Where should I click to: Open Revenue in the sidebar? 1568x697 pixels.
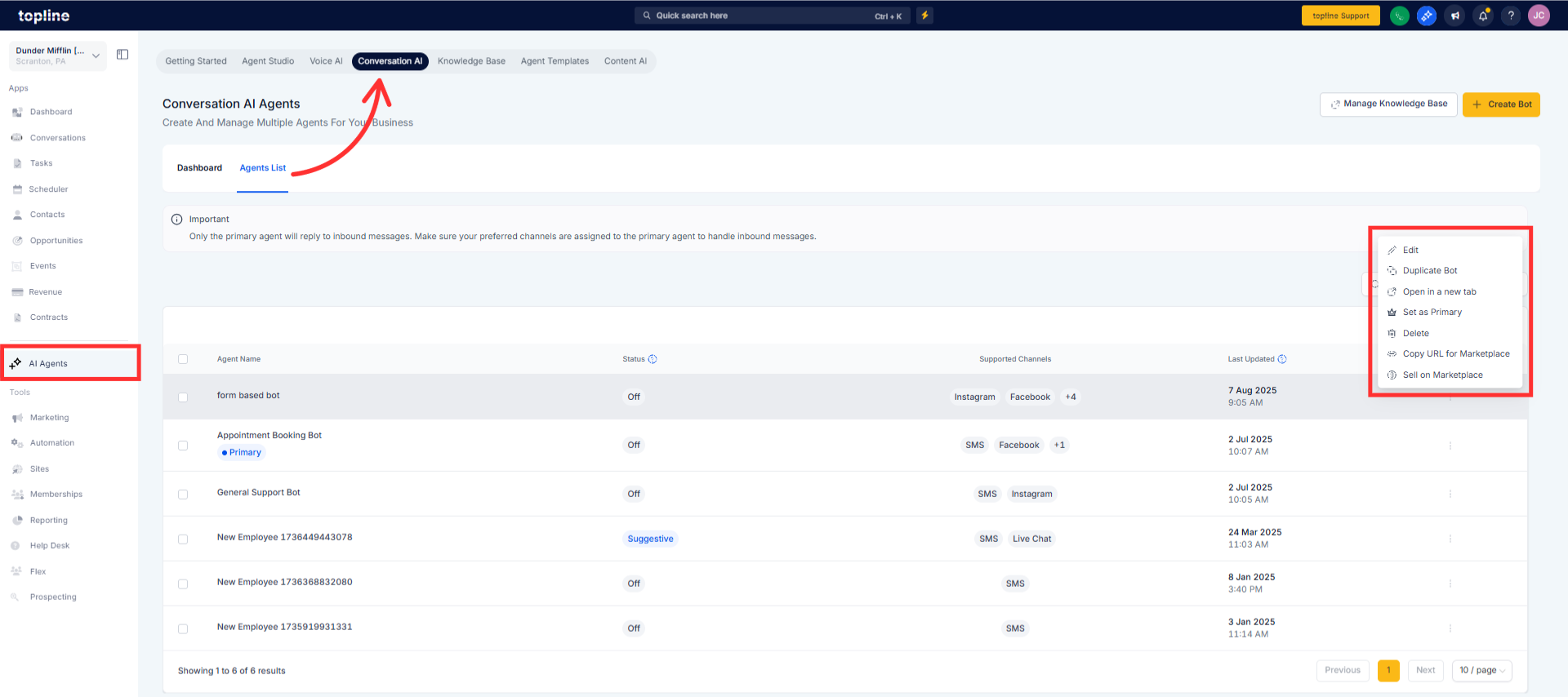pyautogui.click(x=46, y=292)
